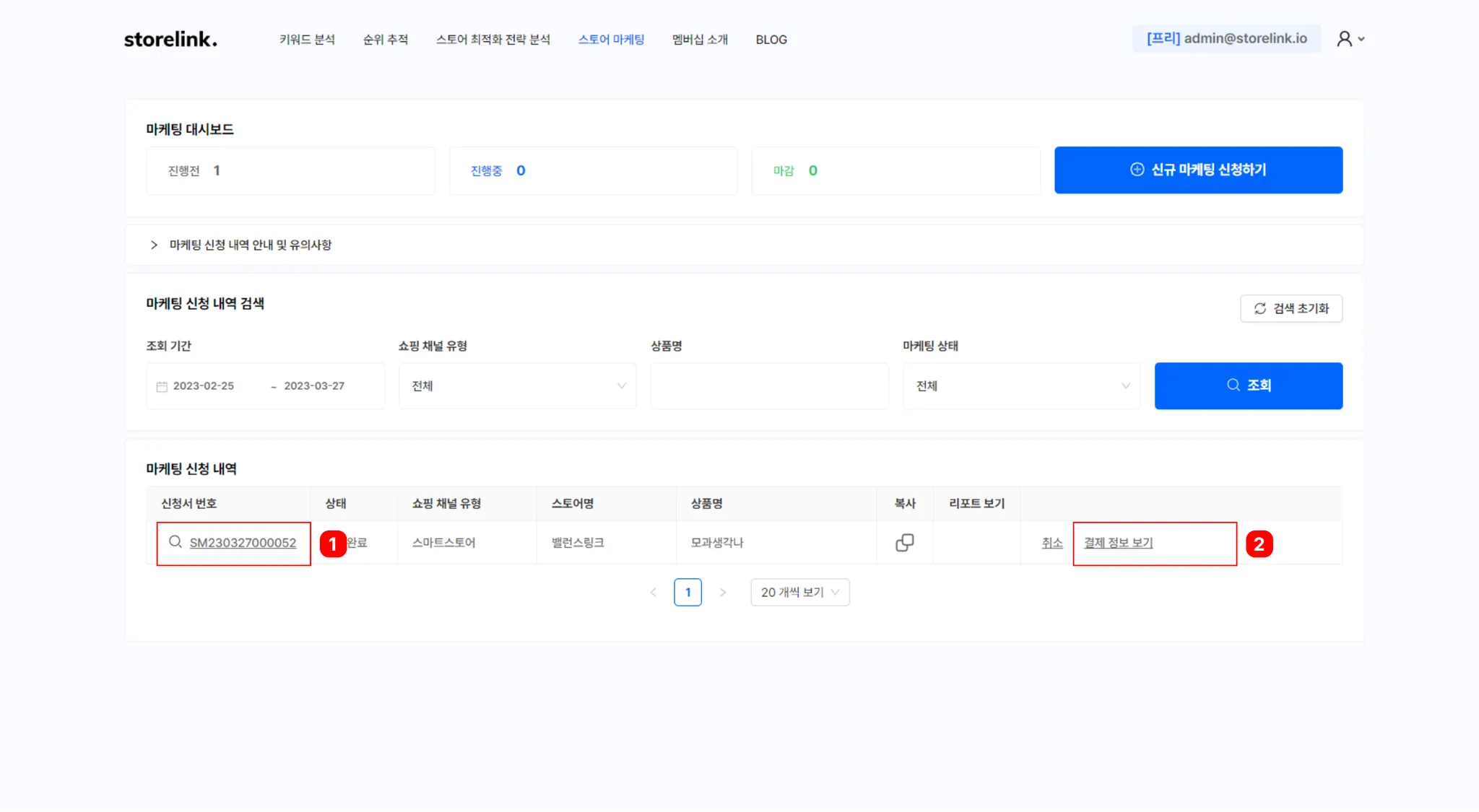Viewport: 1479px width, 812px height.
Task: Open the 쇼핑 채널 유형 dropdown
Action: 517,386
